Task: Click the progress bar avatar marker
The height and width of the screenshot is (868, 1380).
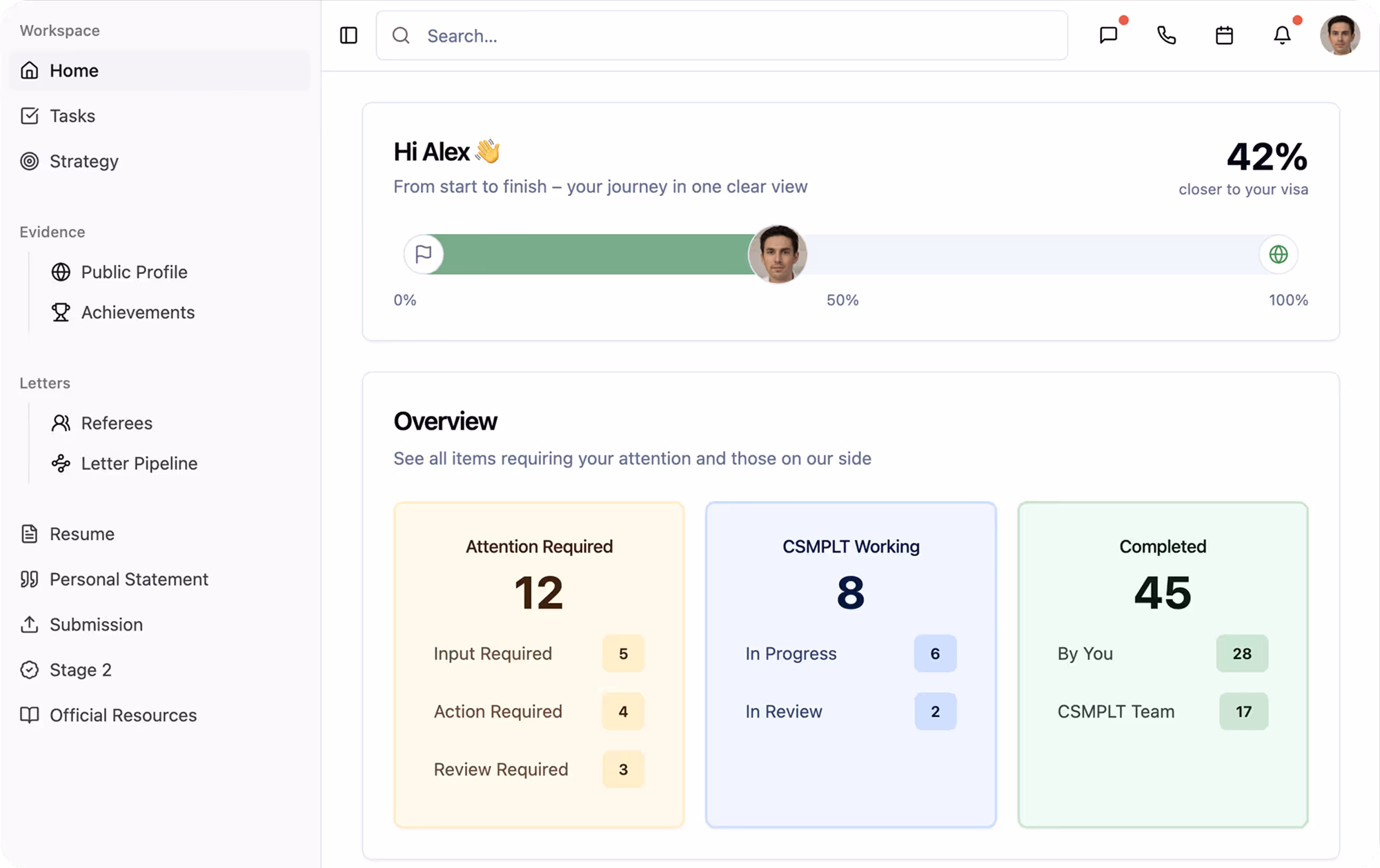Action: pyautogui.click(x=778, y=254)
